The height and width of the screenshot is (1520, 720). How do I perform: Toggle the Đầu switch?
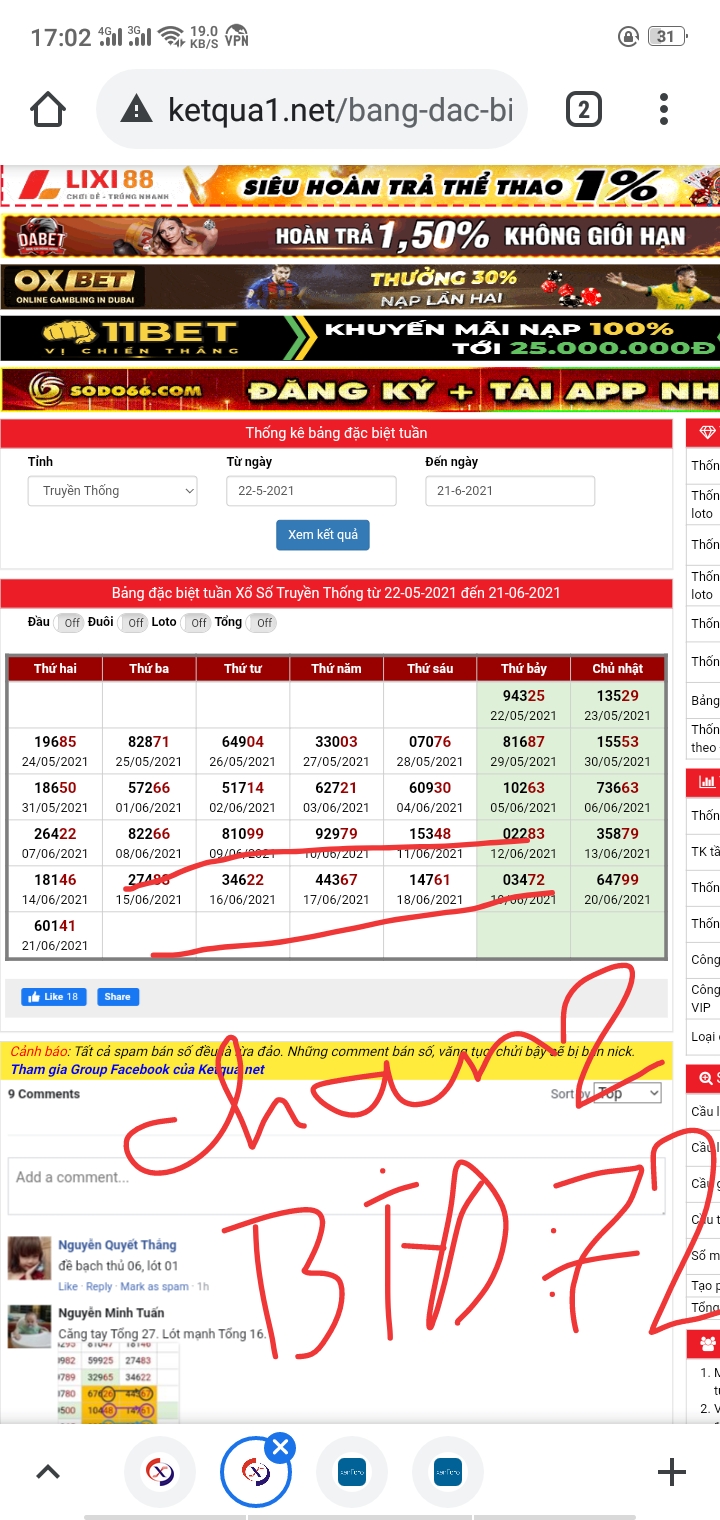click(69, 622)
